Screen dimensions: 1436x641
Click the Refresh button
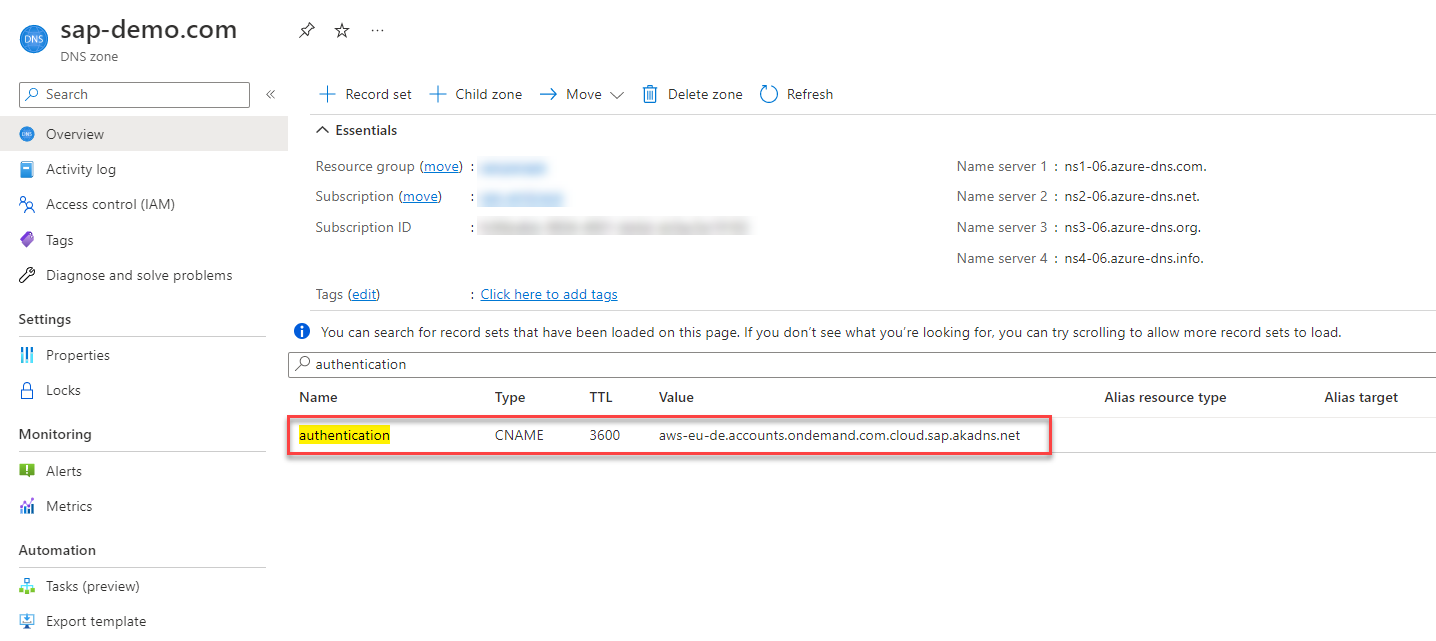click(796, 94)
